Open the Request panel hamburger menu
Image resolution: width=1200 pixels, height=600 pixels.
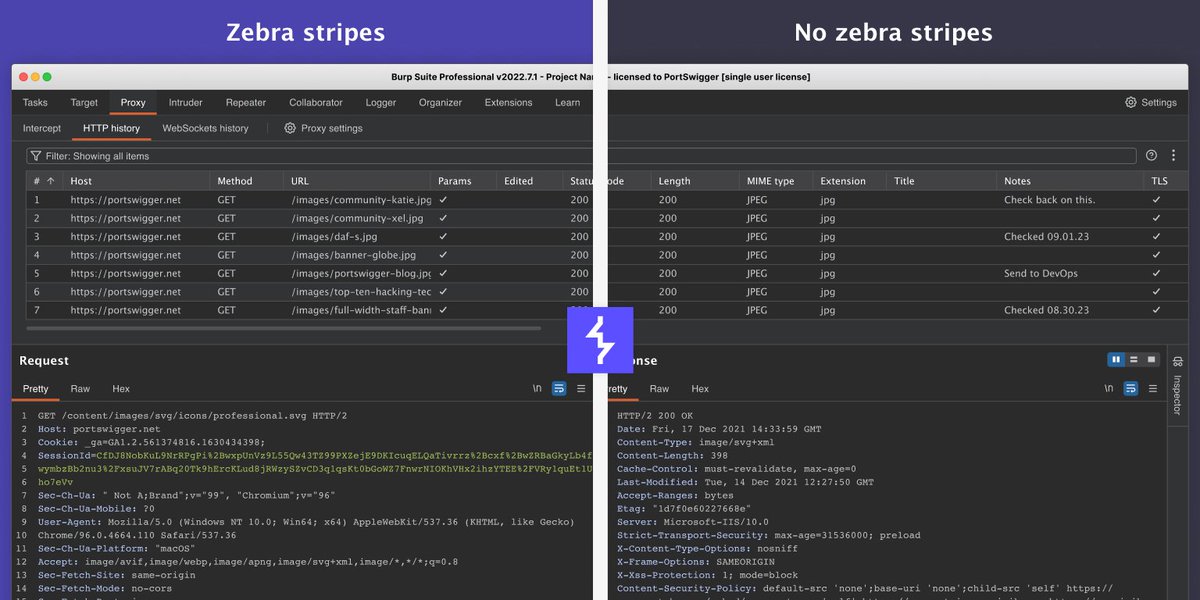tap(581, 388)
